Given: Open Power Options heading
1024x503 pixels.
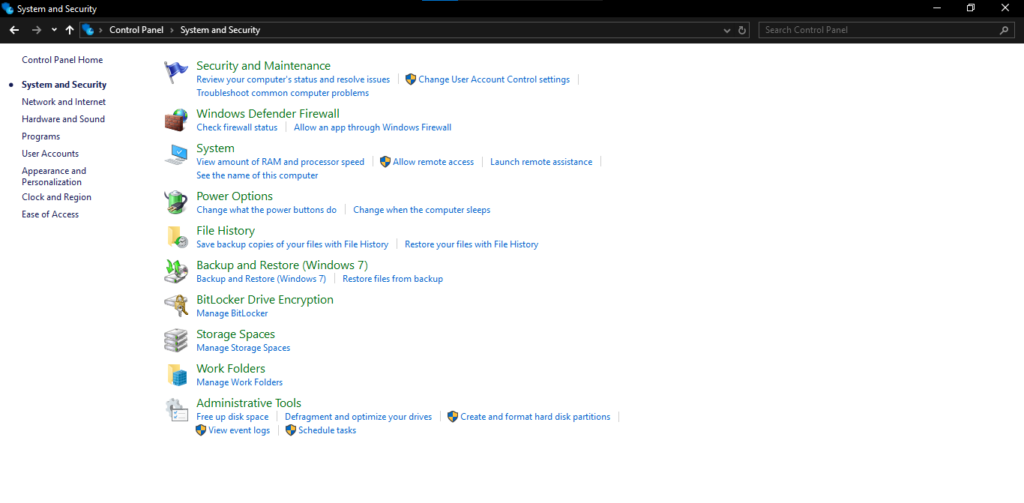Looking at the screenshot, I should tap(234, 196).
